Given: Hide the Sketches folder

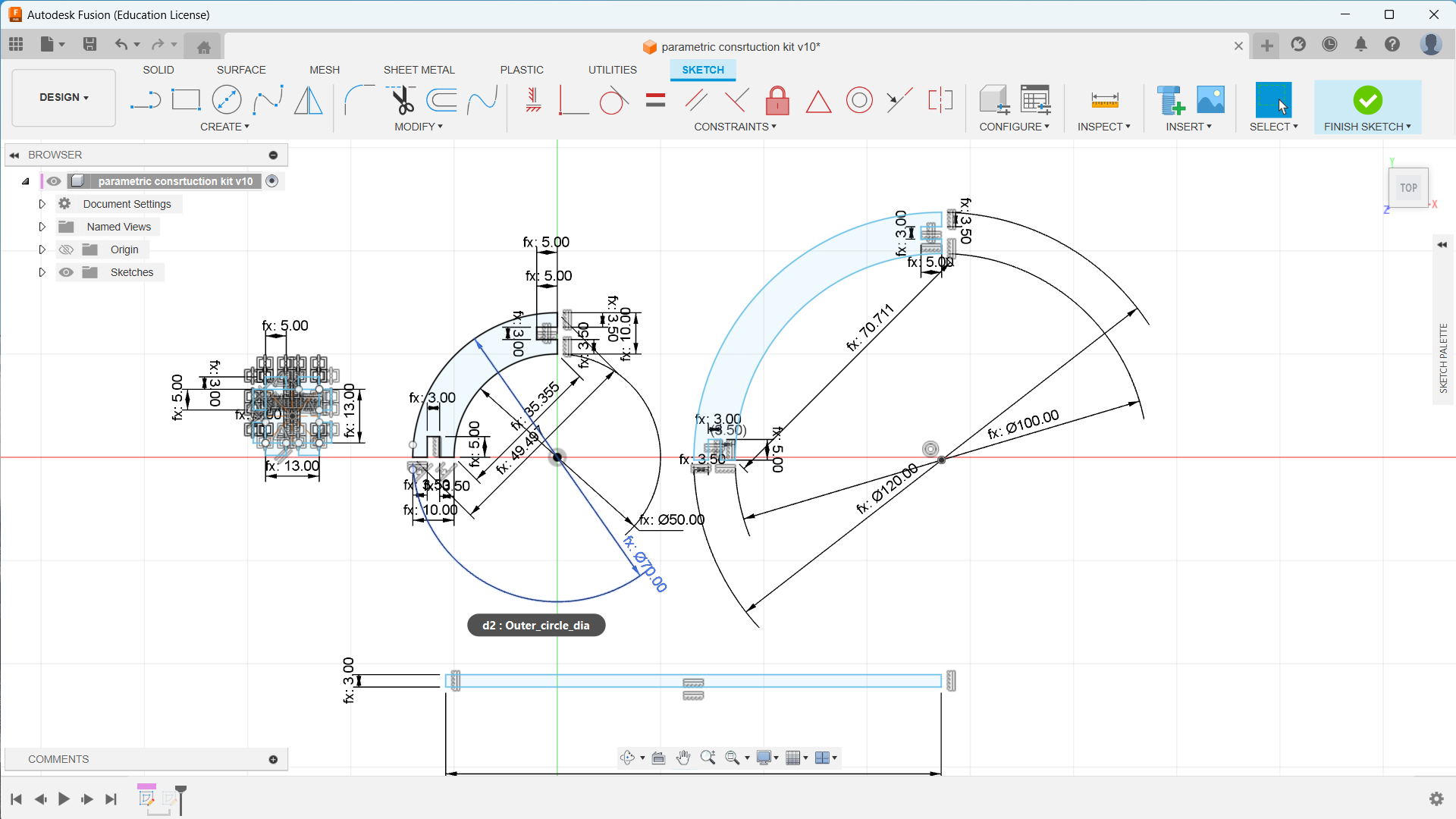Looking at the screenshot, I should click(67, 272).
